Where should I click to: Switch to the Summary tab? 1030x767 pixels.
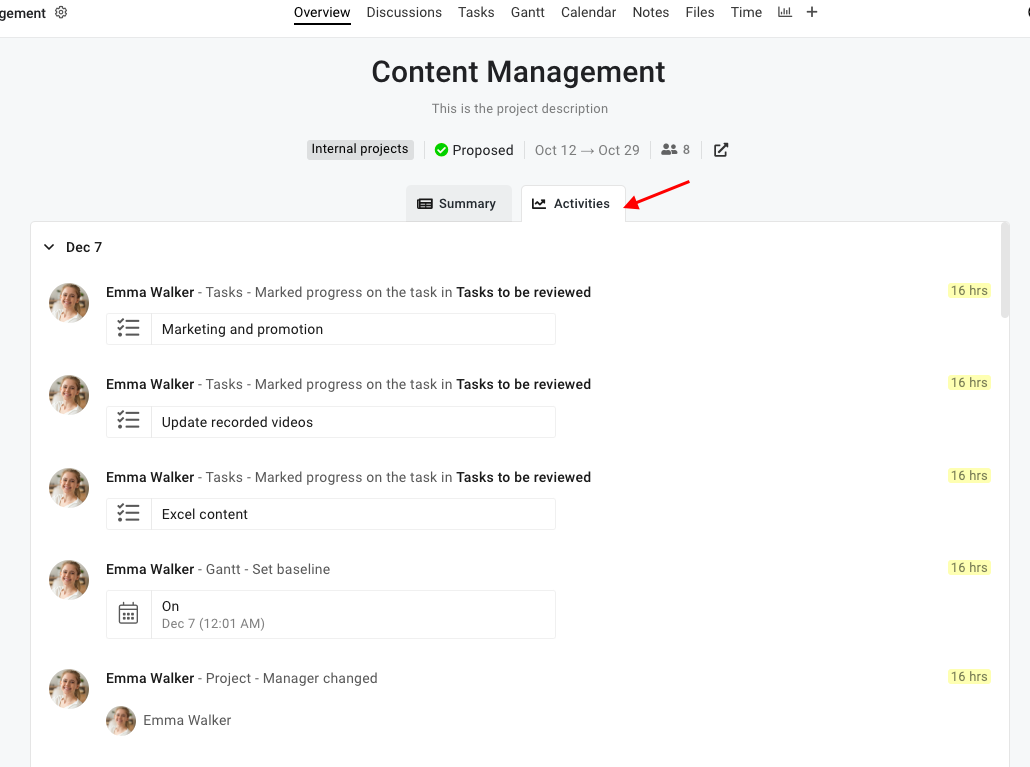(459, 203)
